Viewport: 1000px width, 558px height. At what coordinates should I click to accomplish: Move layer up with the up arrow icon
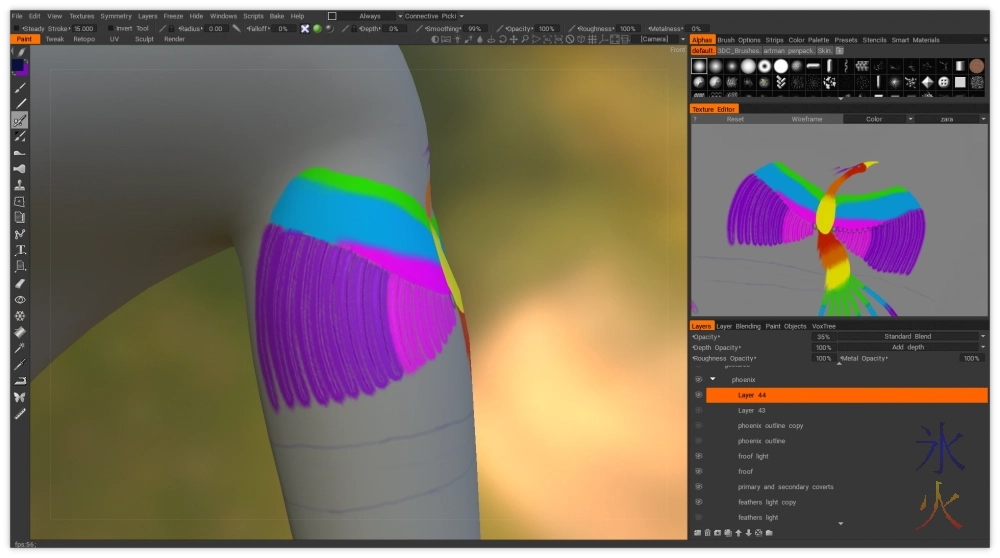pos(738,533)
